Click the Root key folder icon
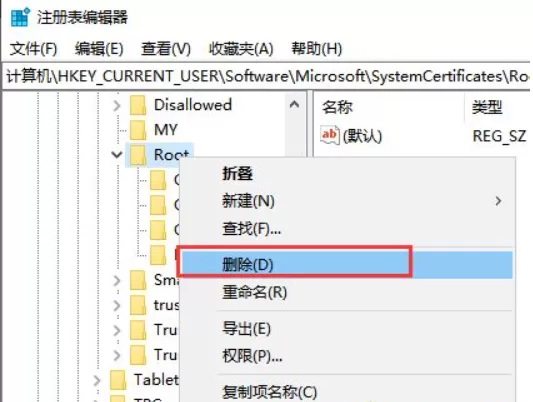Screen dimensions: 533x402 (138, 155)
